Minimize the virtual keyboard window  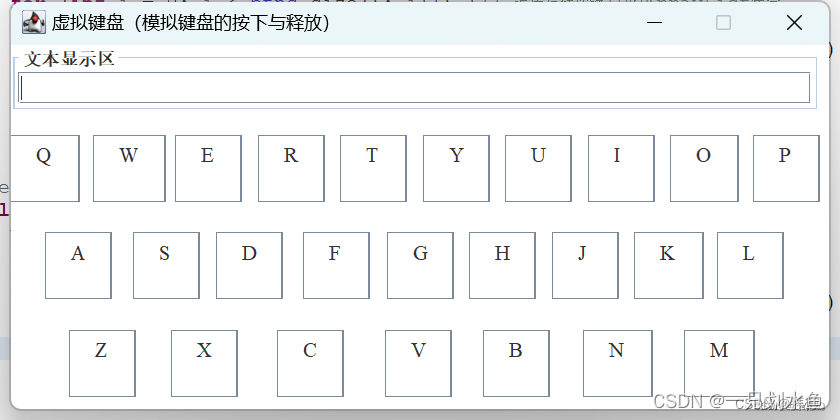click(x=655, y=22)
